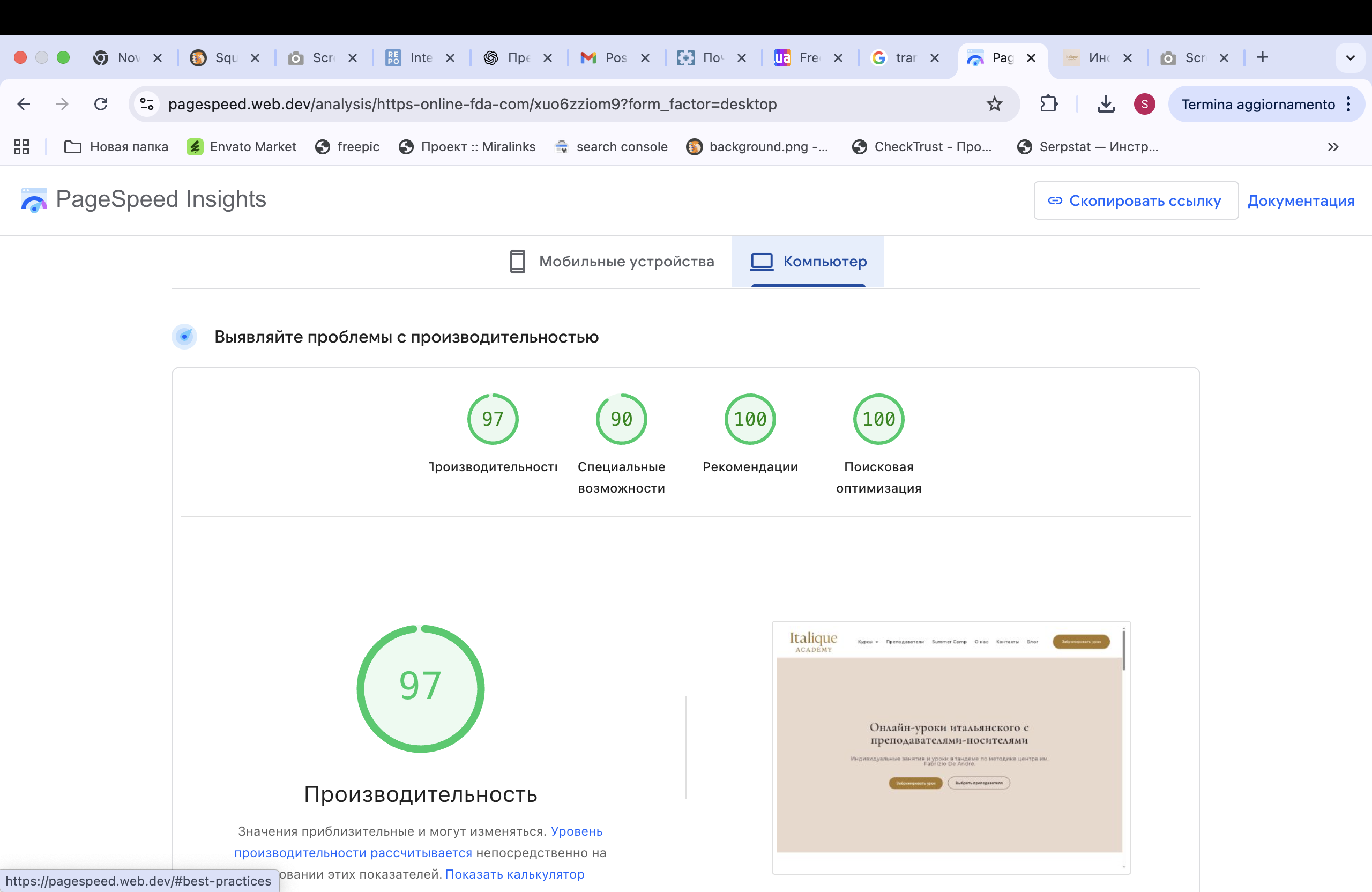Switch to Мобильные устройства tab

[x=612, y=262]
